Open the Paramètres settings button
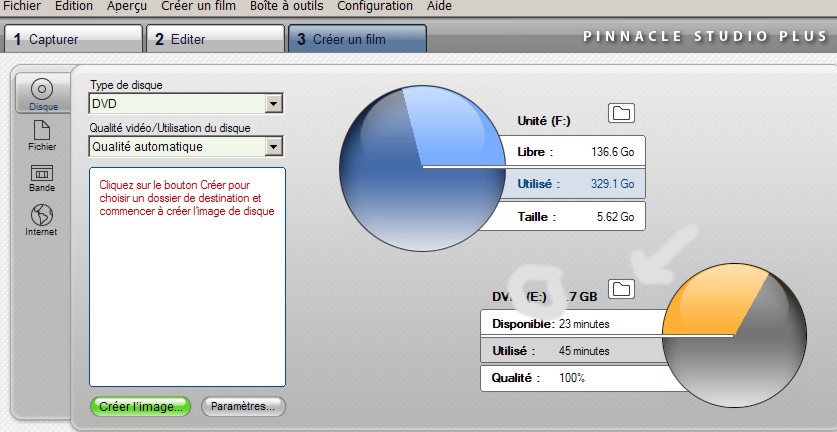The image size is (837, 432). (243, 406)
